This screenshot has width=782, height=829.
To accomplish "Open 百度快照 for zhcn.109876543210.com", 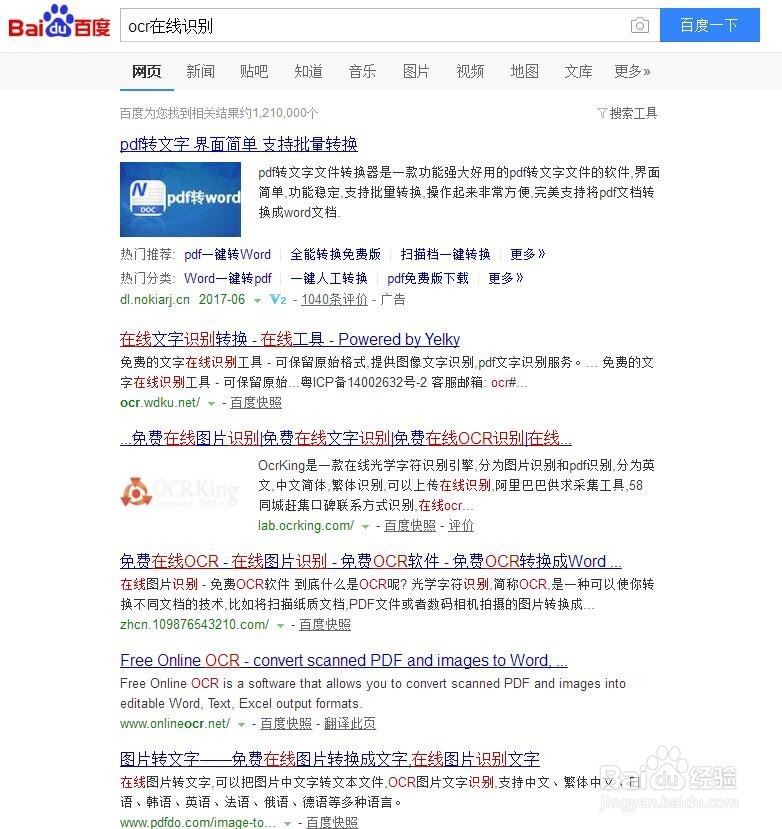I will 325,624.
